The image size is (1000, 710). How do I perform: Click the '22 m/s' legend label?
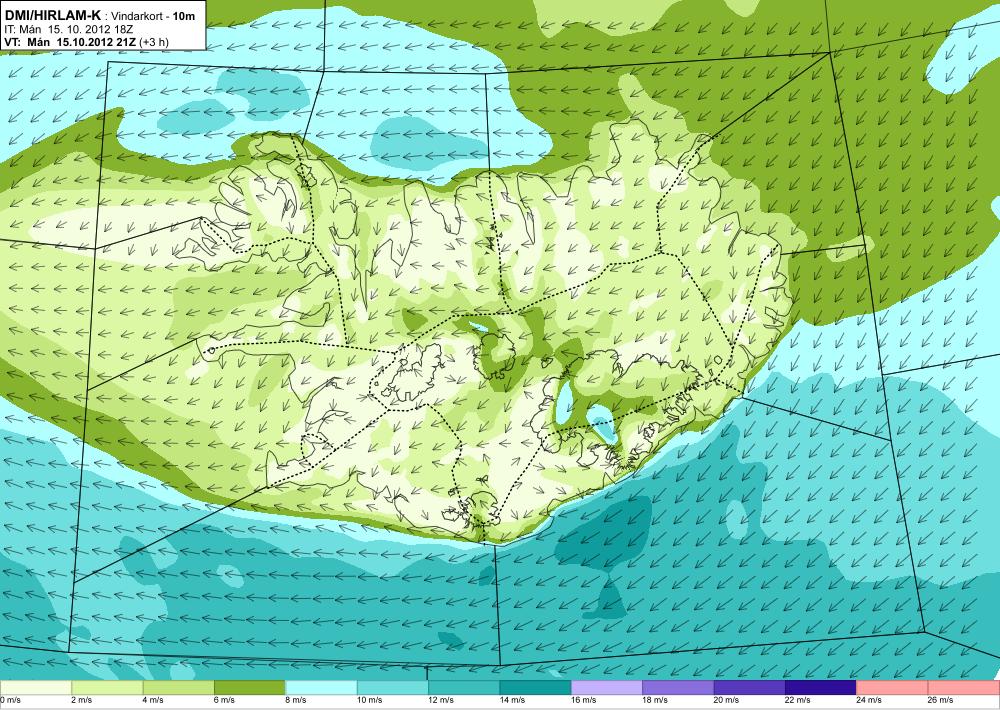click(798, 700)
